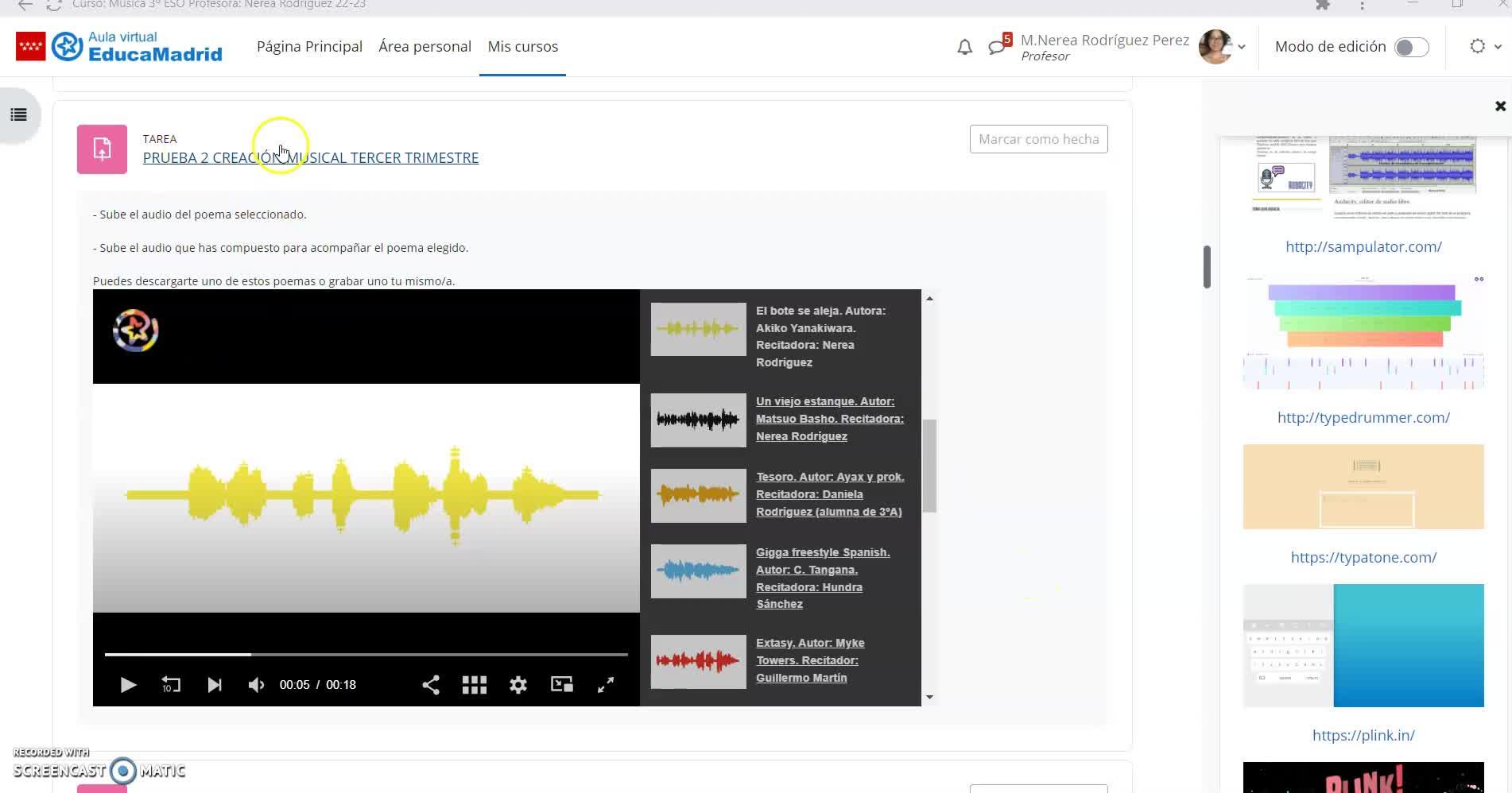Click El bote se aleja title text
This screenshot has width=1512, height=793.
(820, 336)
